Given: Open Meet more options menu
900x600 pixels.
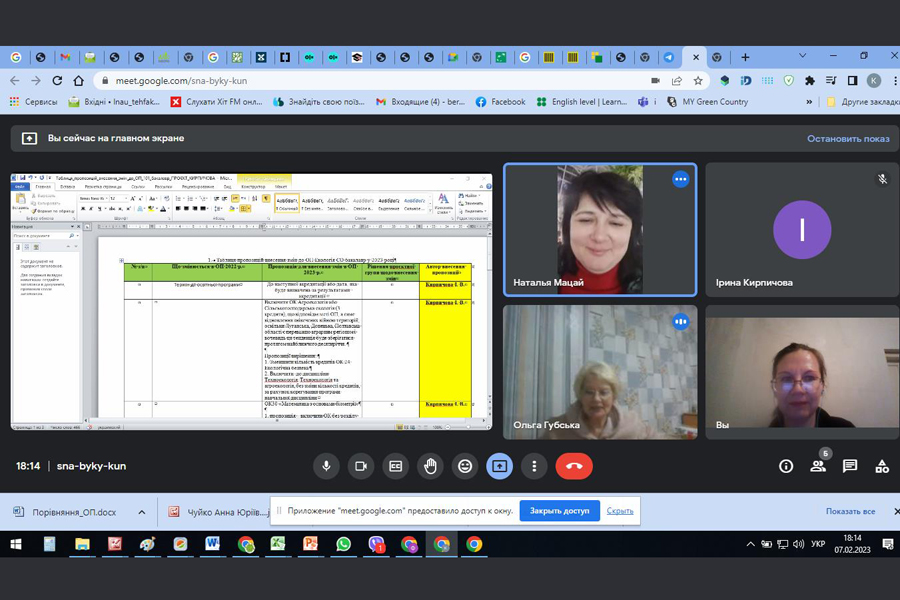Looking at the screenshot, I should pyautogui.click(x=535, y=466).
